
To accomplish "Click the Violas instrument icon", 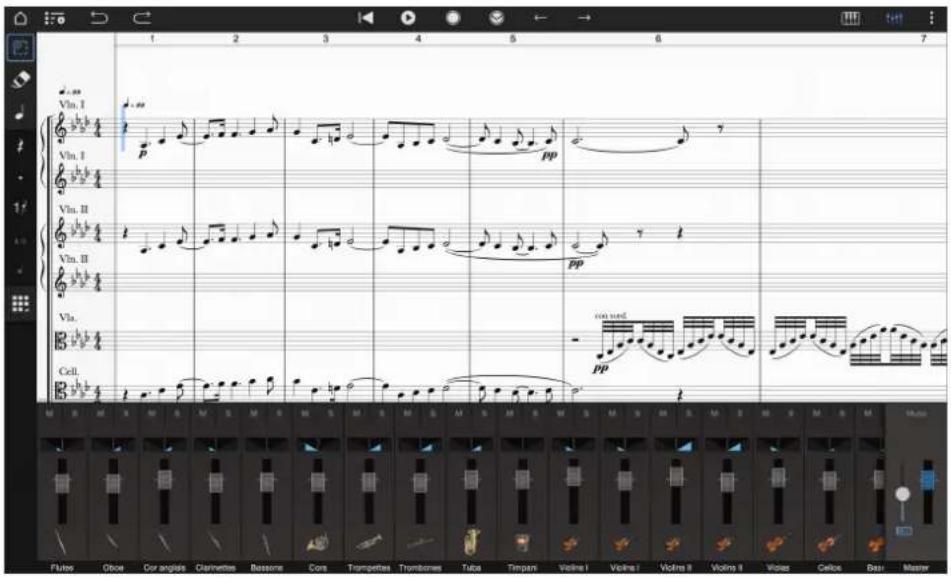I will tap(778, 544).
